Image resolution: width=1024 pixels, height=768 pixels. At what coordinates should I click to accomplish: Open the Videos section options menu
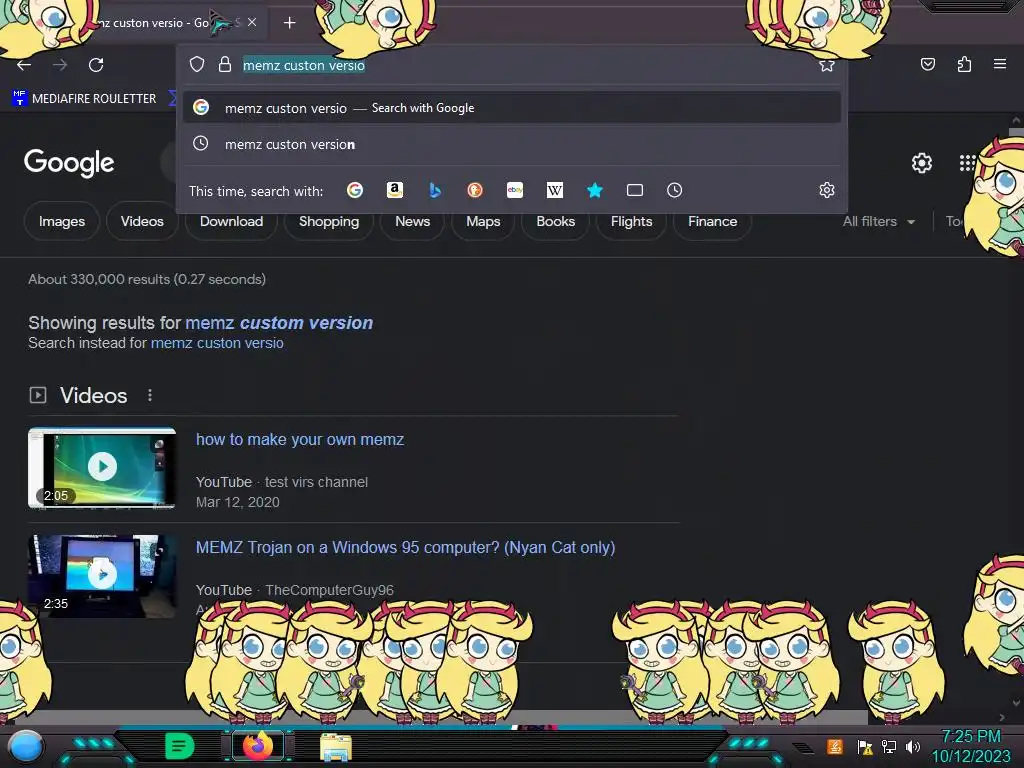click(150, 395)
